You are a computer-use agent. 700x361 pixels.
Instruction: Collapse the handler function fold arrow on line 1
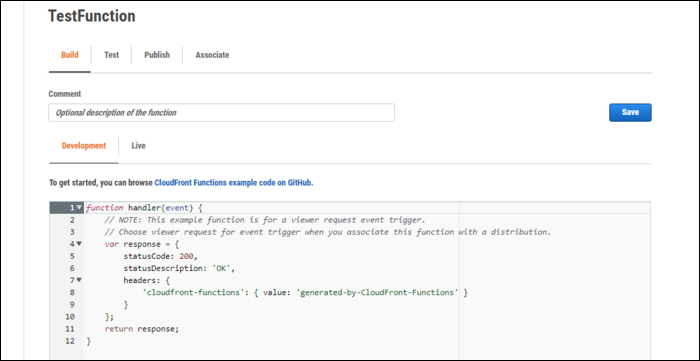pos(79,207)
